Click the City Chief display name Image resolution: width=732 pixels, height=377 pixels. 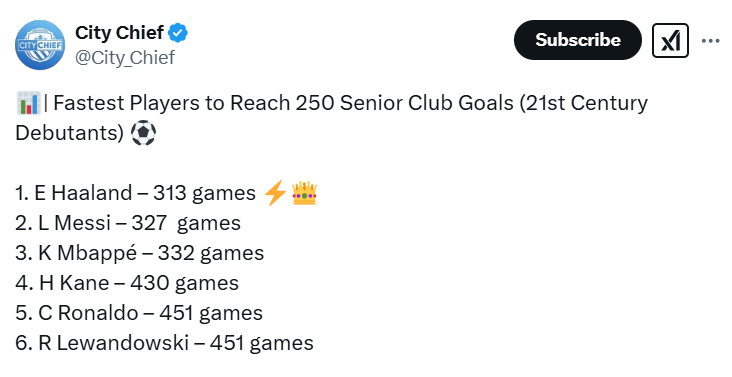tap(120, 33)
